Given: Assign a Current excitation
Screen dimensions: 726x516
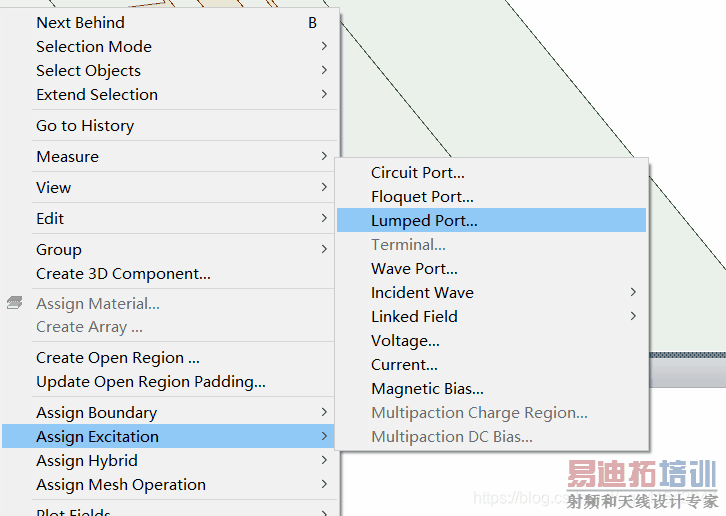Looking at the screenshot, I should [x=404, y=365].
